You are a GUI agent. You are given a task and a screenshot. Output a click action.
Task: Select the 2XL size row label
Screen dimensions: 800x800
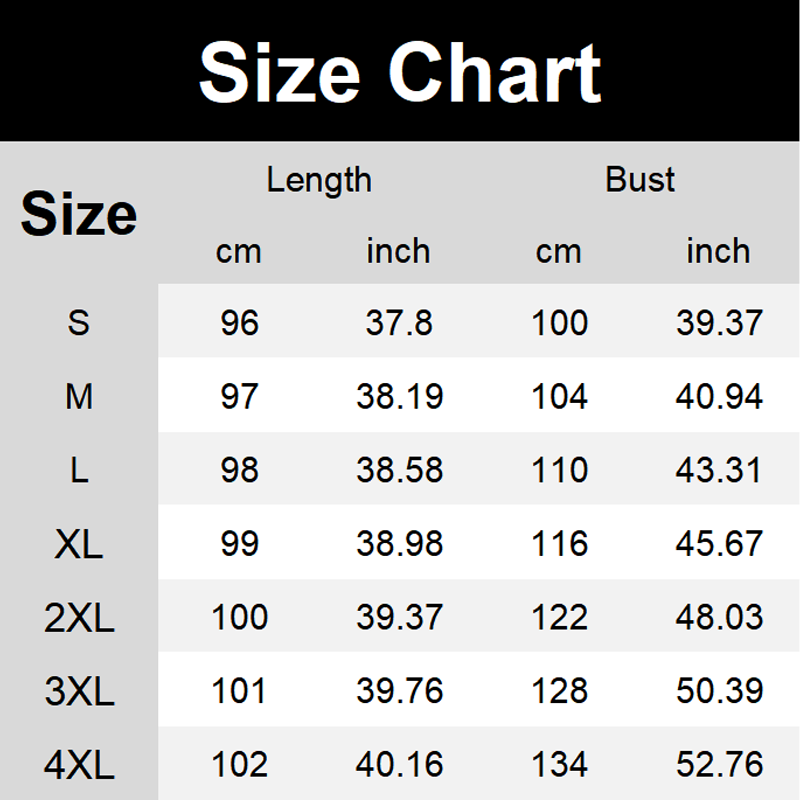[x=79, y=618]
